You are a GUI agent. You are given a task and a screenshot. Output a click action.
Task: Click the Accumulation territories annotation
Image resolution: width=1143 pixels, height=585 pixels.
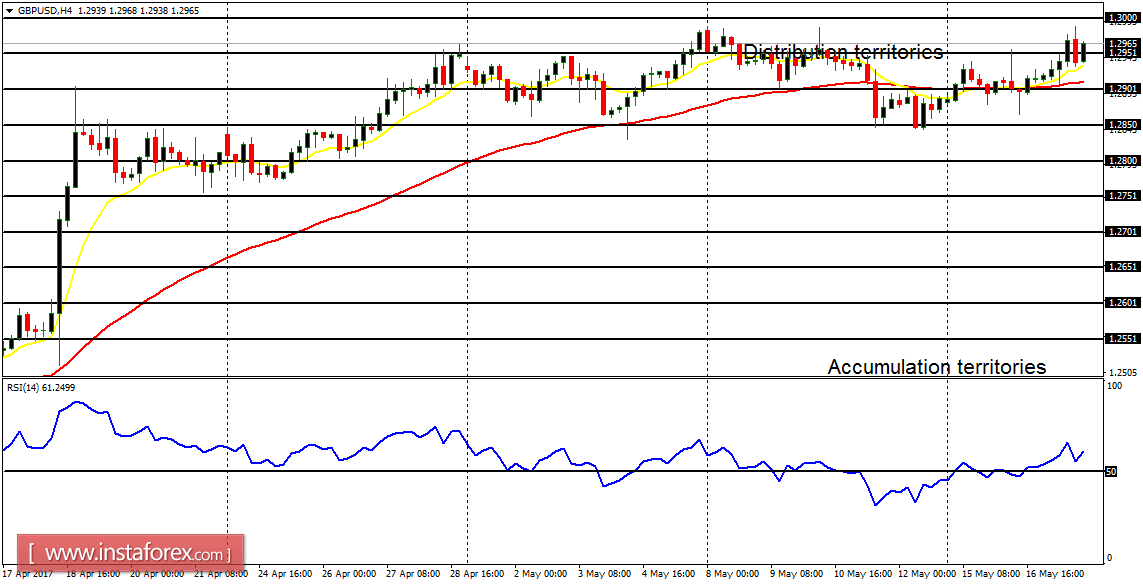click(938, 366)
